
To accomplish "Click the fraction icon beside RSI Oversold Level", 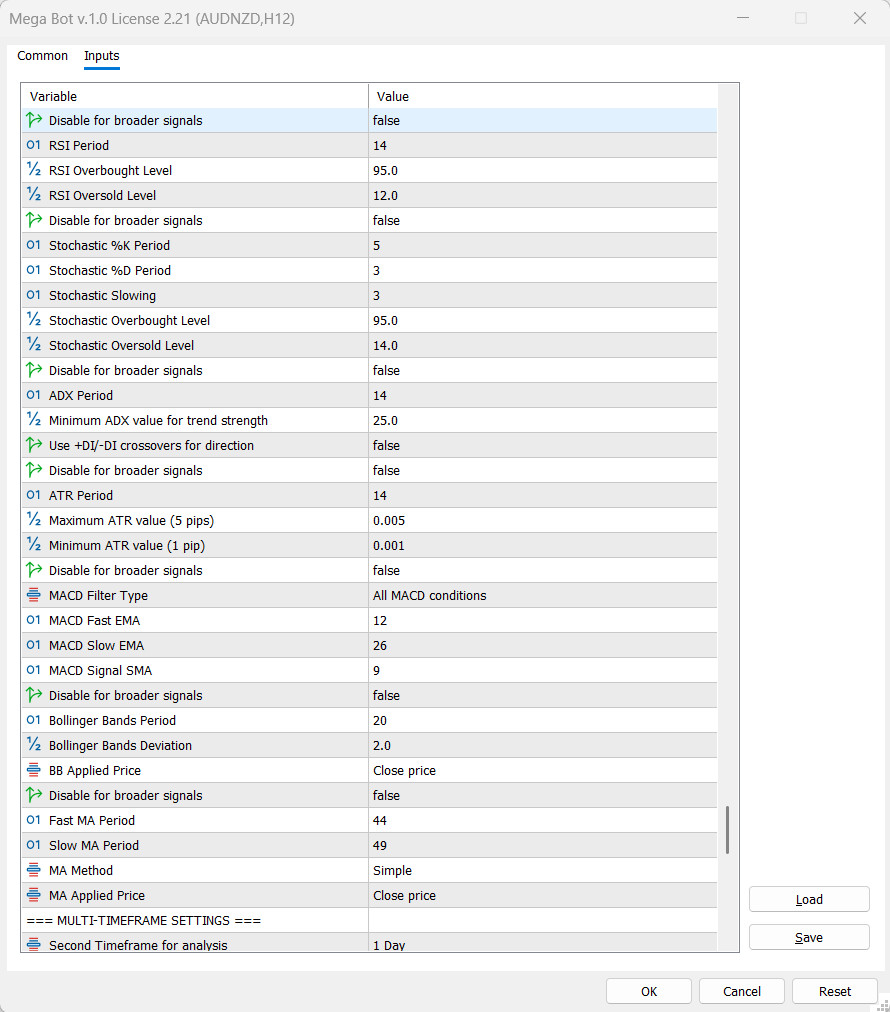I will click(x=34, y=195).
